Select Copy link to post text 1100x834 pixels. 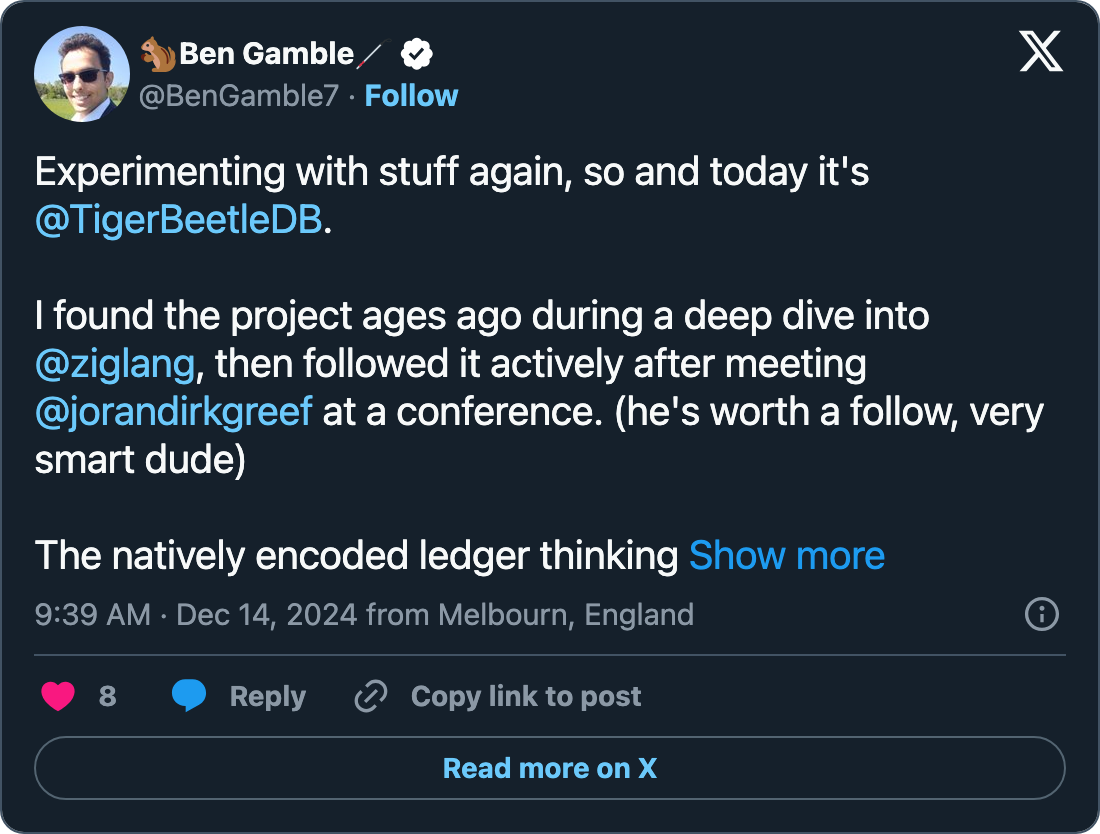pos(526,696)
